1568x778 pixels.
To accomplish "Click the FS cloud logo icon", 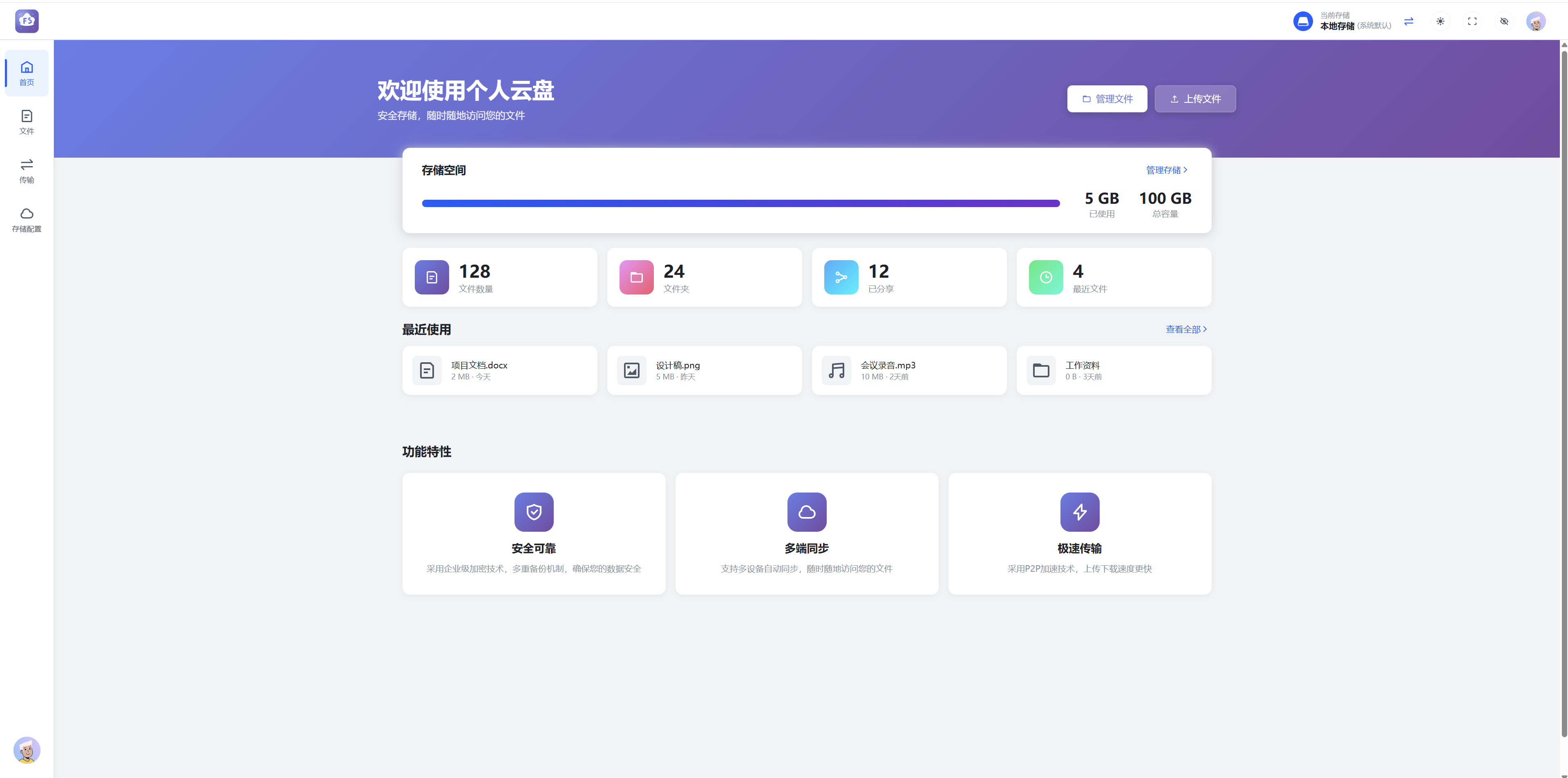I will 27,21.
